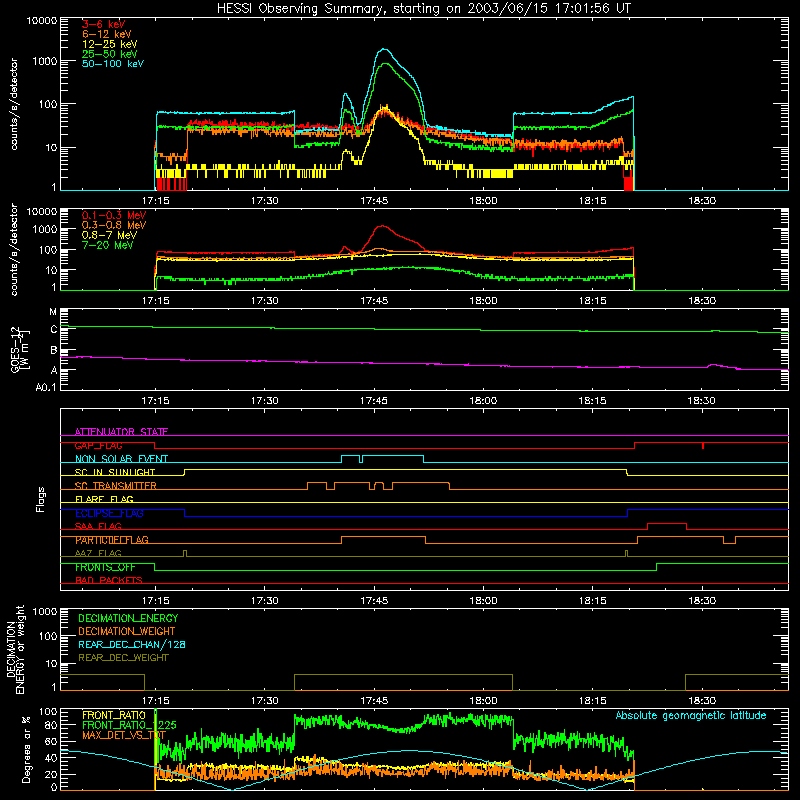800x800 pixels.
Task: Pick the PARTICLE_FLAG label
Action: pos(112,540)
